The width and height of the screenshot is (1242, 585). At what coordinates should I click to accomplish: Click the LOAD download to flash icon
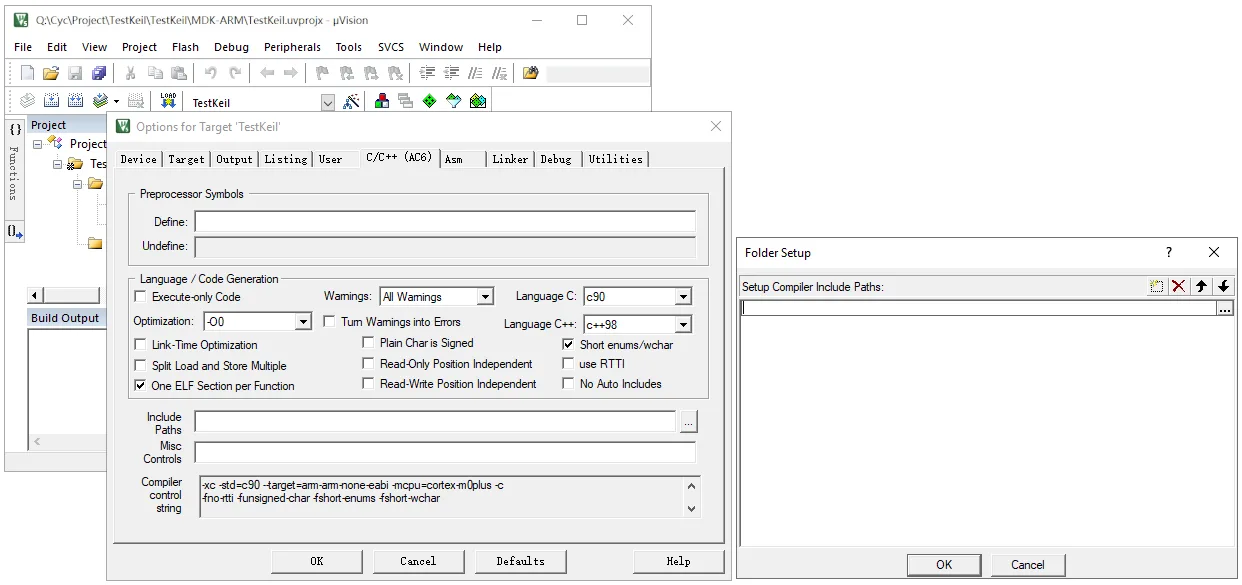pos(168,101)
